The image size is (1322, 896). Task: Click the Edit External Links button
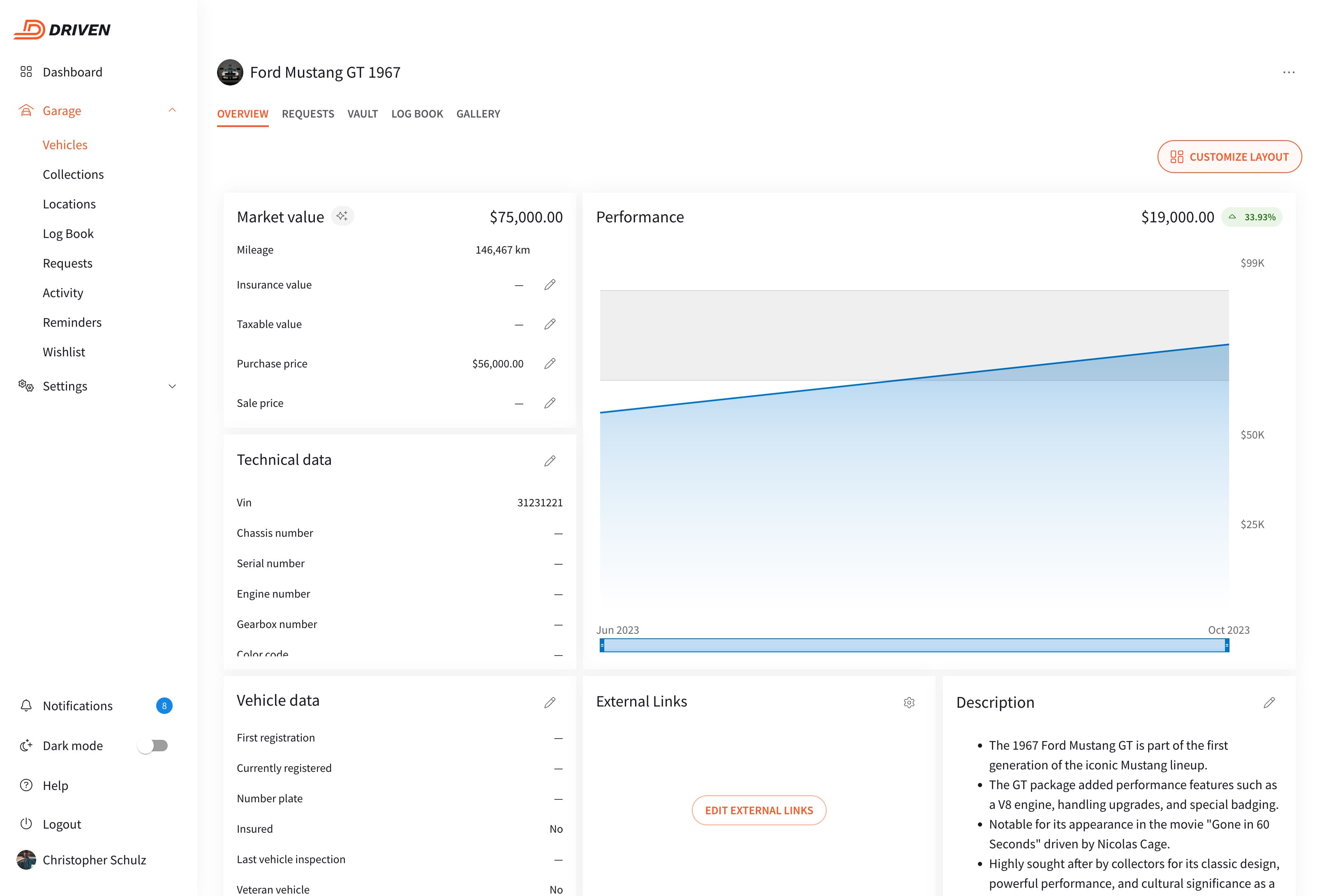tap(759, 810)
